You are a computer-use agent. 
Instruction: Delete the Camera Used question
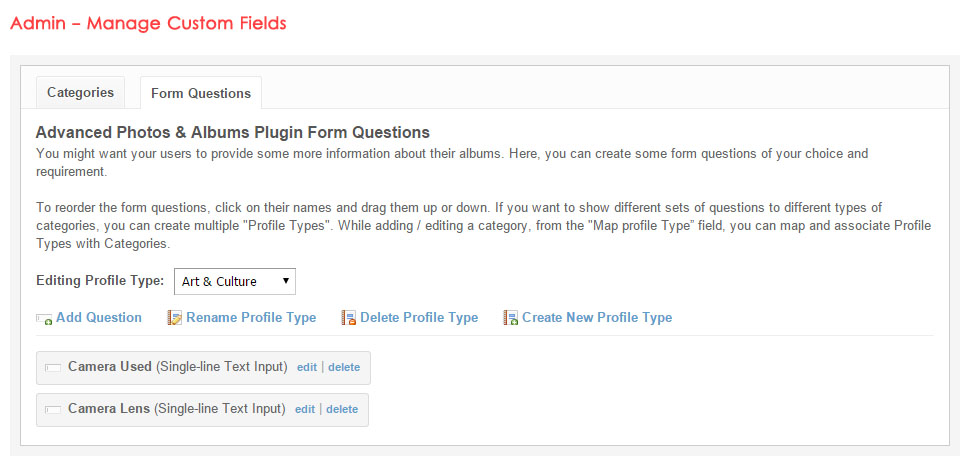(x=344, y=367)
